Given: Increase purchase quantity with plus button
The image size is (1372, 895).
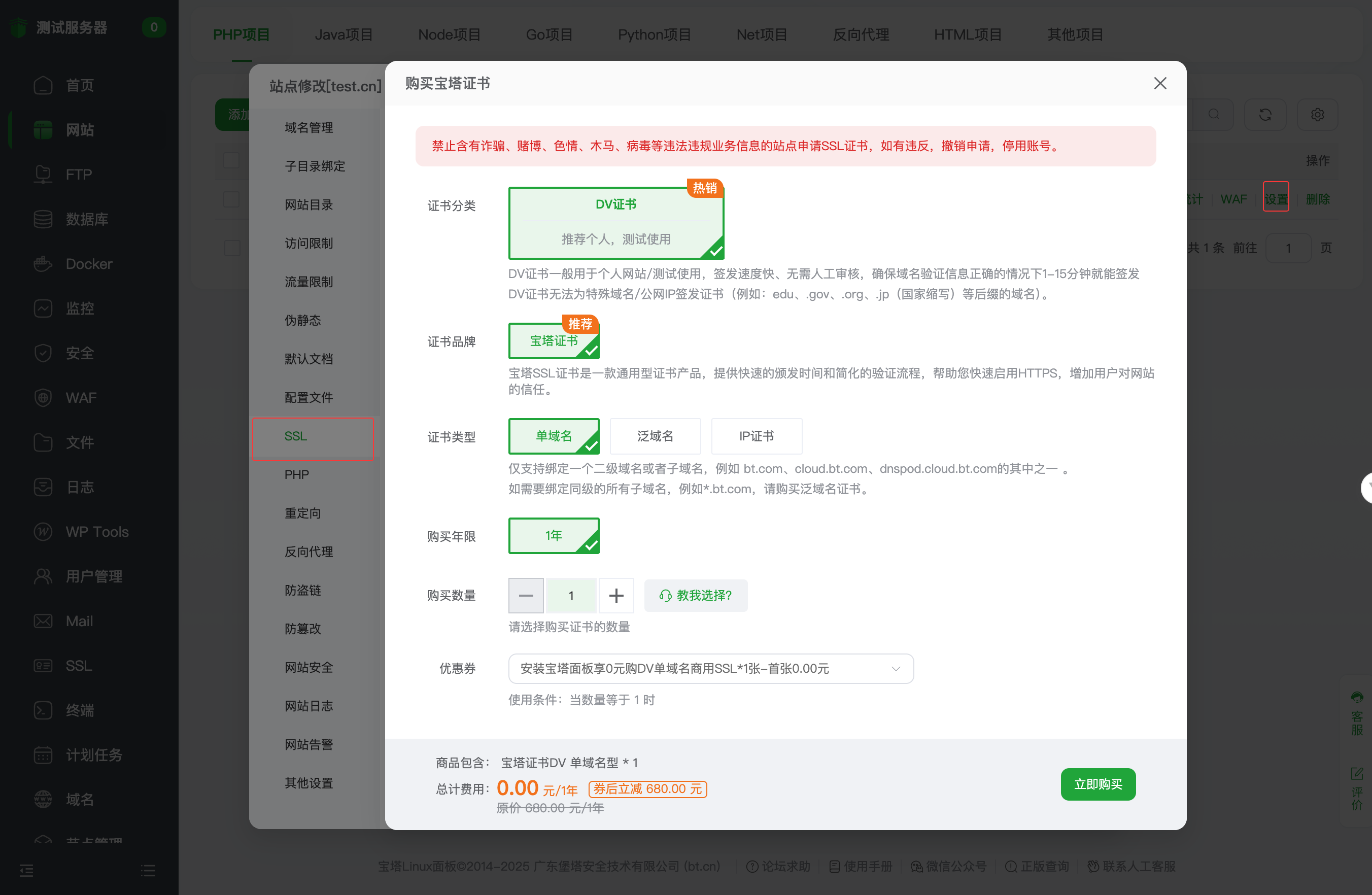Looking at the screenshot, I should click(616, 595).
